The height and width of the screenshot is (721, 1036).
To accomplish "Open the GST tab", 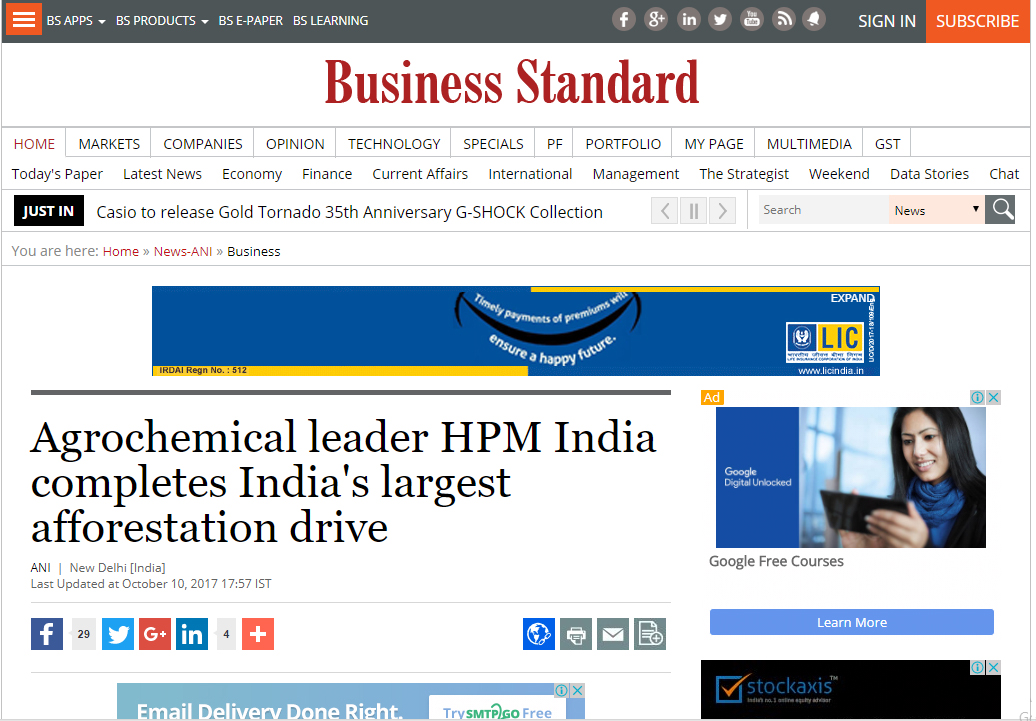I will coord(887,144).
